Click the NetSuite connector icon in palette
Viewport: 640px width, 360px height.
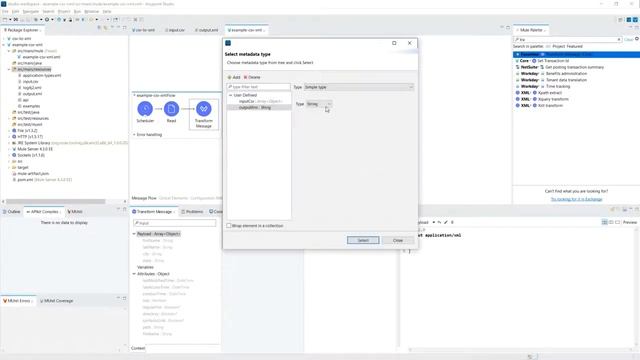coord(518,67)
